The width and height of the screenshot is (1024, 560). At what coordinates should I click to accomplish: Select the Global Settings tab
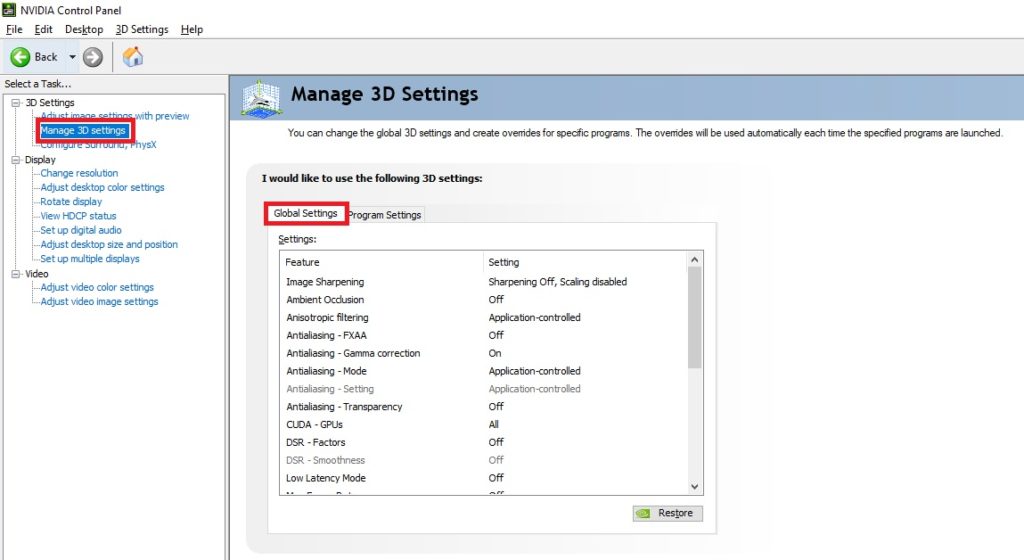306,213
